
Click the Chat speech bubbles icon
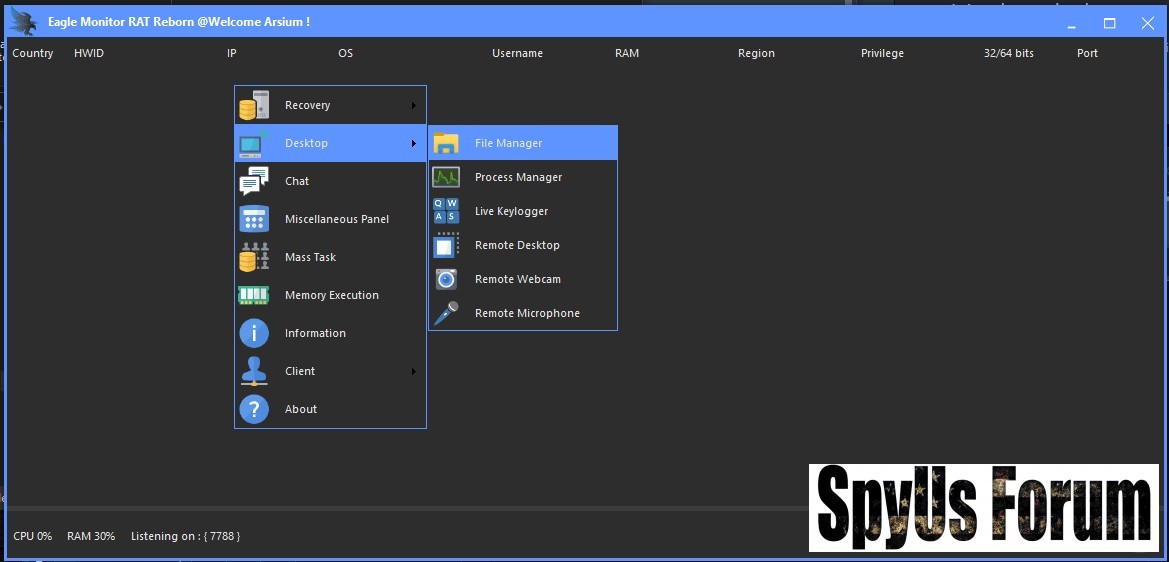pyautogui.click(x=254, y=181)
